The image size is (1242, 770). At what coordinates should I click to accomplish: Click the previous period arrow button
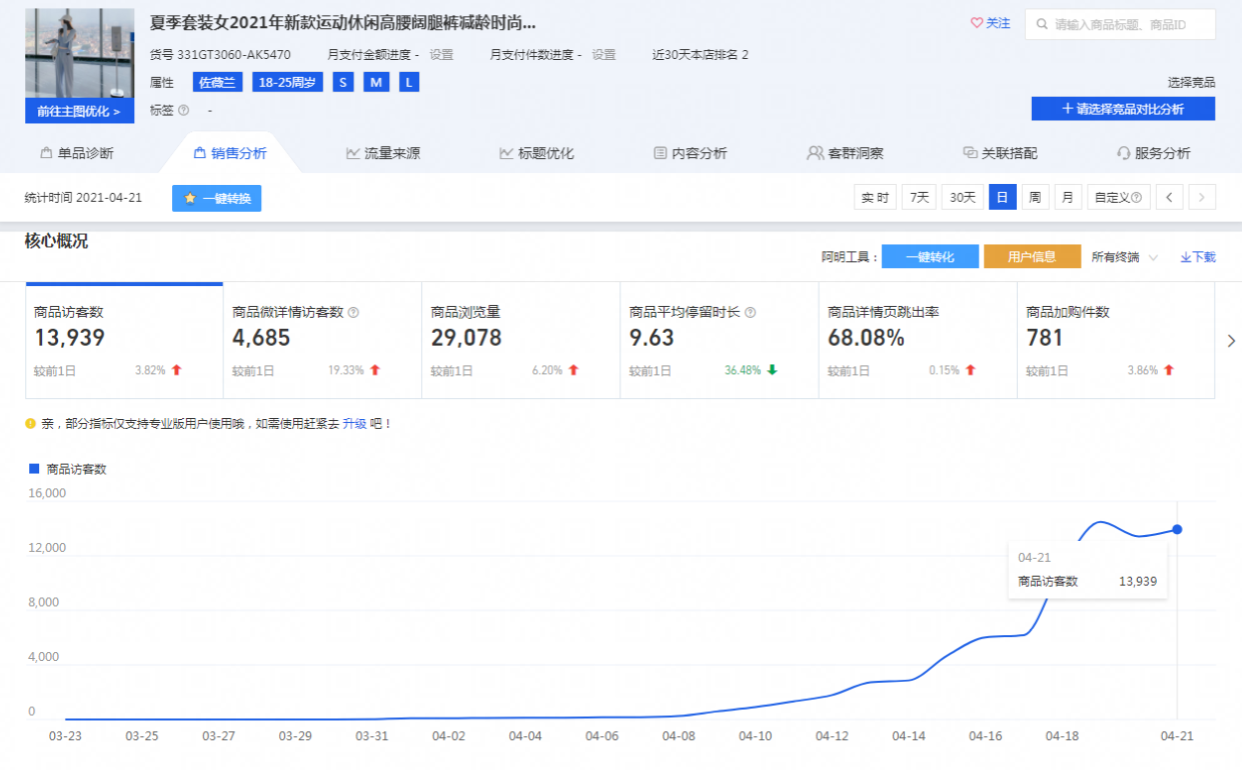coord(1170,197)
